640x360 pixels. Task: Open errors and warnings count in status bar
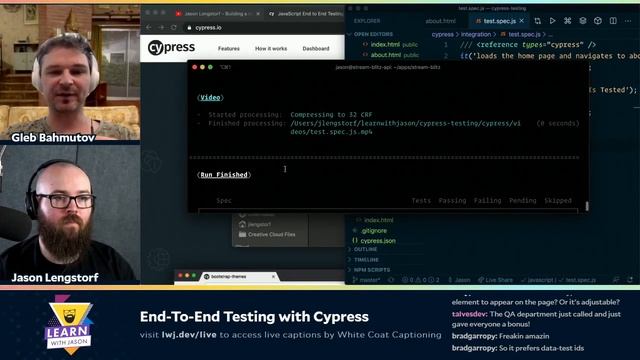[x=421, y=280]
